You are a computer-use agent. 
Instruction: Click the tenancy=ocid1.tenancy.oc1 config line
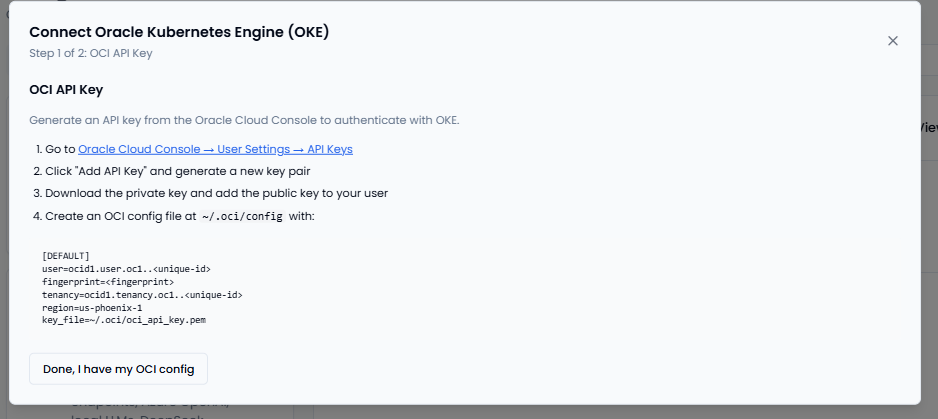coord(142,295)
